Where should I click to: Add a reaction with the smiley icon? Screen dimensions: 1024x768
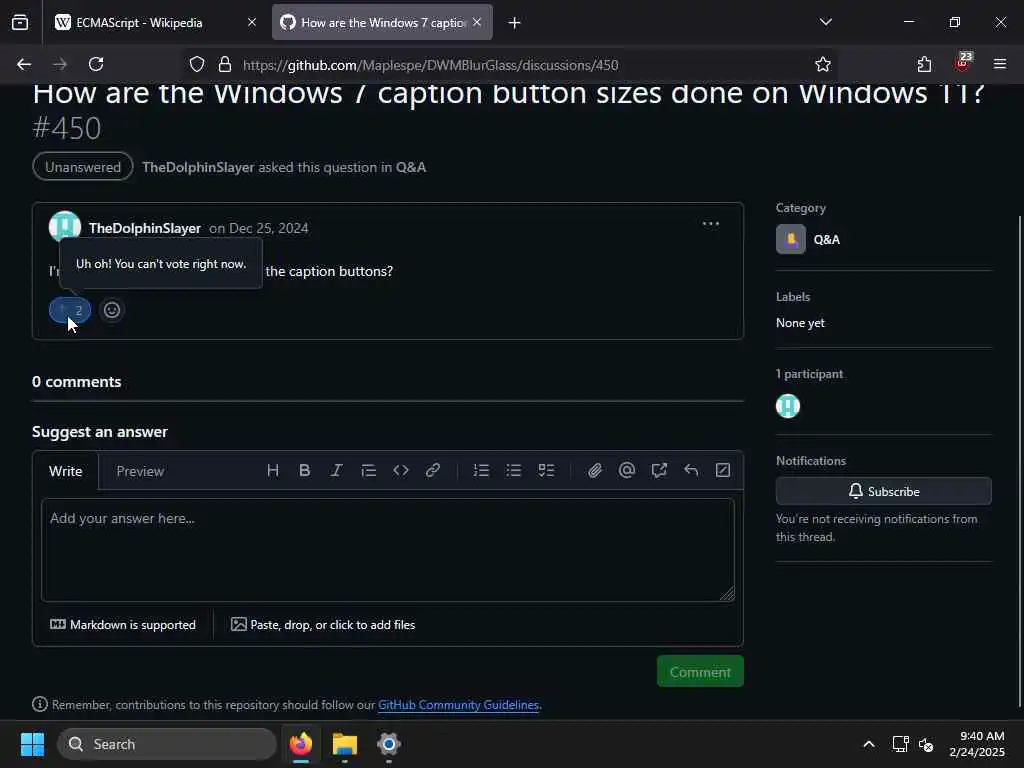click(112, 310)
